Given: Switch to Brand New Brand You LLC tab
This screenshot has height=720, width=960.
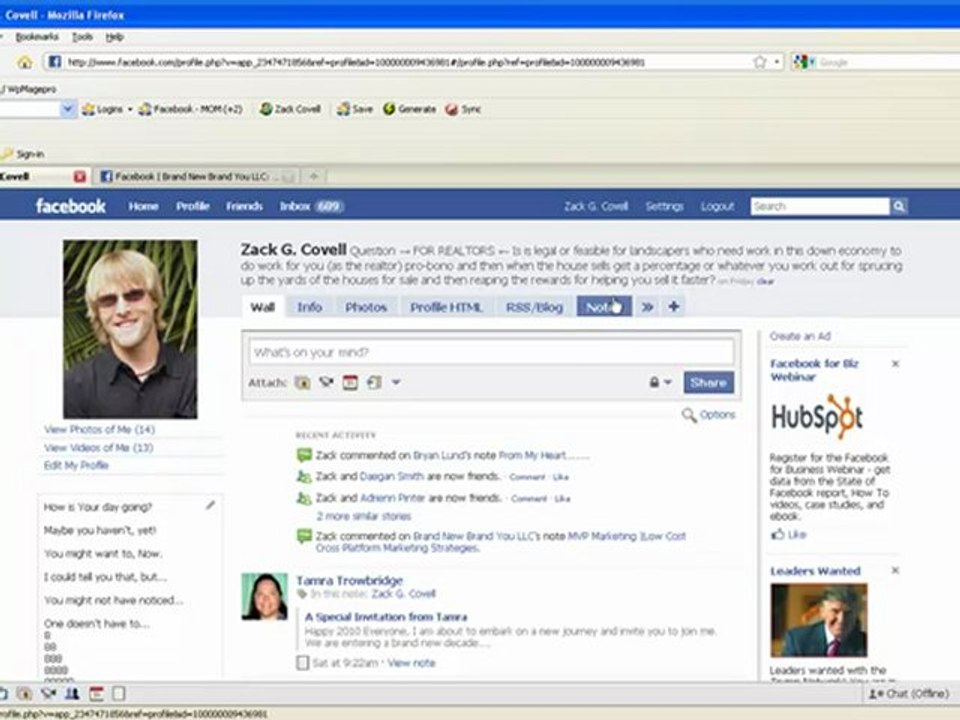Looking at the screenshot, I should pos(198,176).
